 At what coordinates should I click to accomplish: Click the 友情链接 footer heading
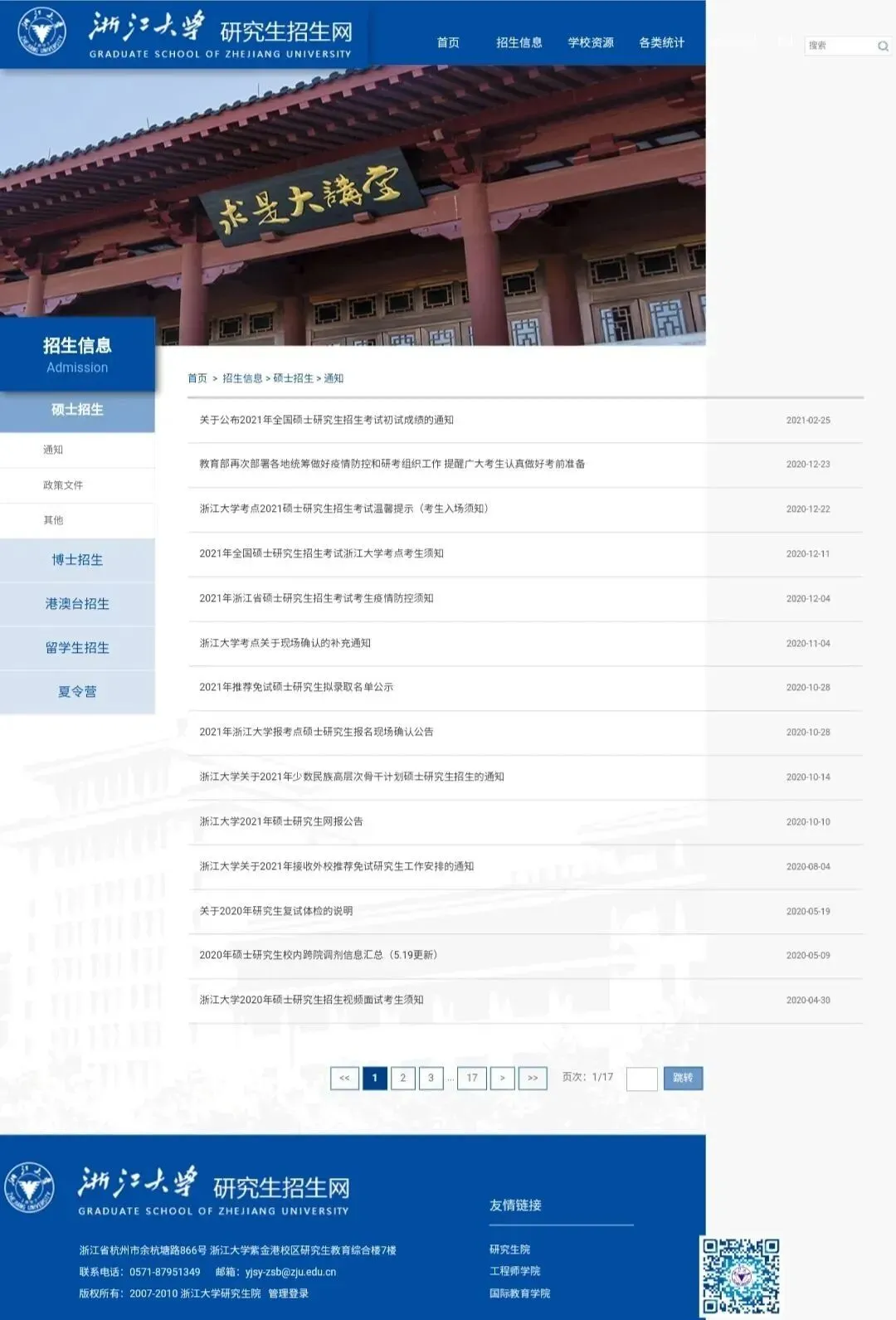click(x=515, y=1205)
